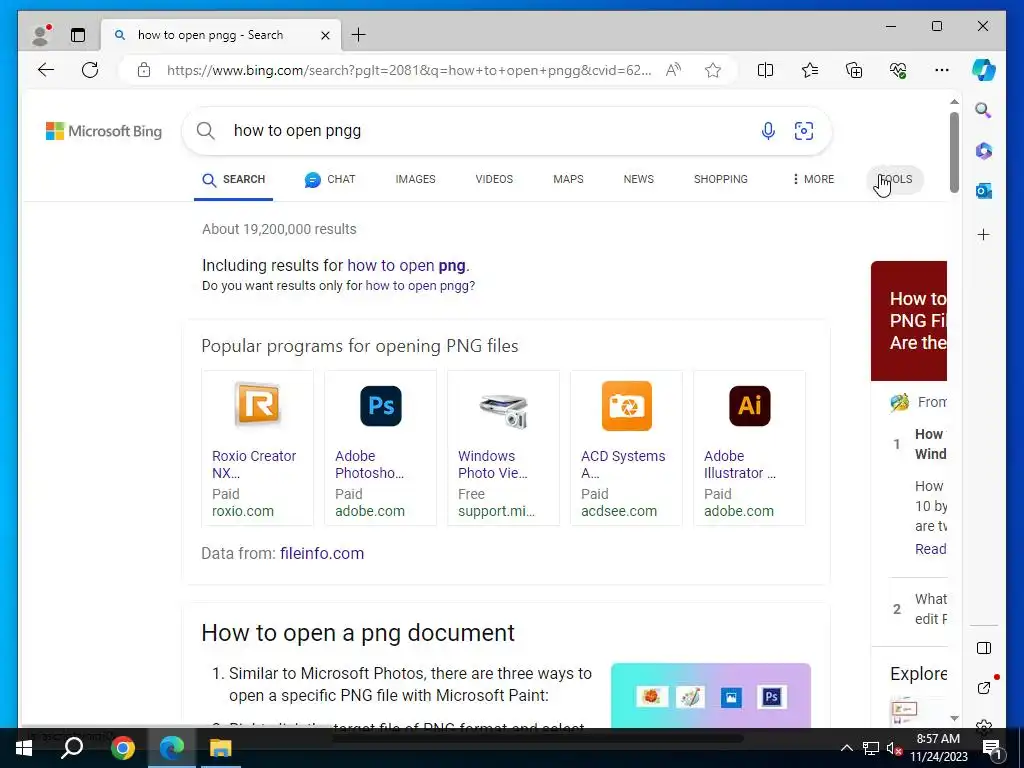This screenshot has height=768, width=1024.
Task: Add a new app to sidebar
Action: click(x=984, y=234)
